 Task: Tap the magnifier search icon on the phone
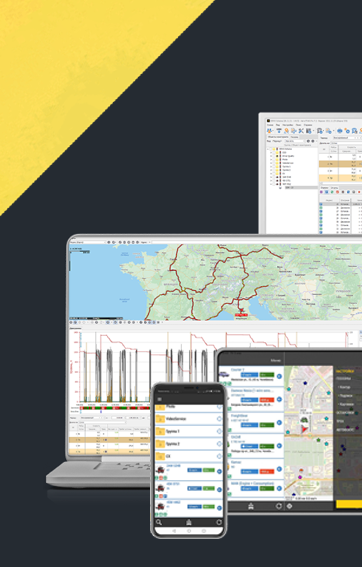159,522
